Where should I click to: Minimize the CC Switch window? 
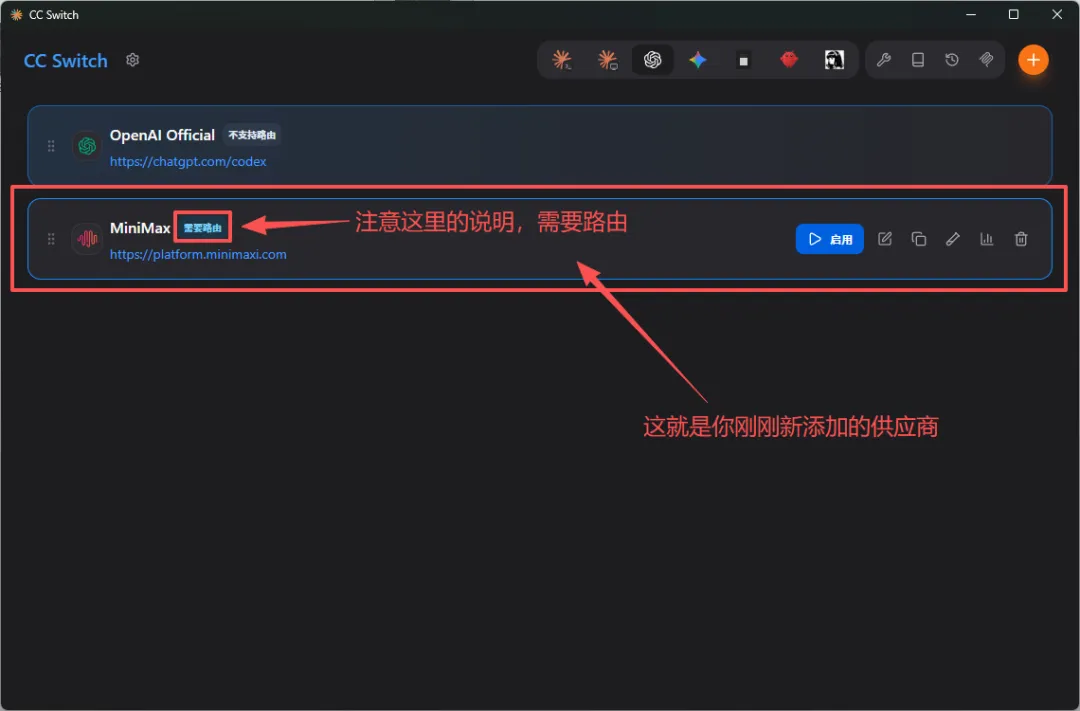970,14
